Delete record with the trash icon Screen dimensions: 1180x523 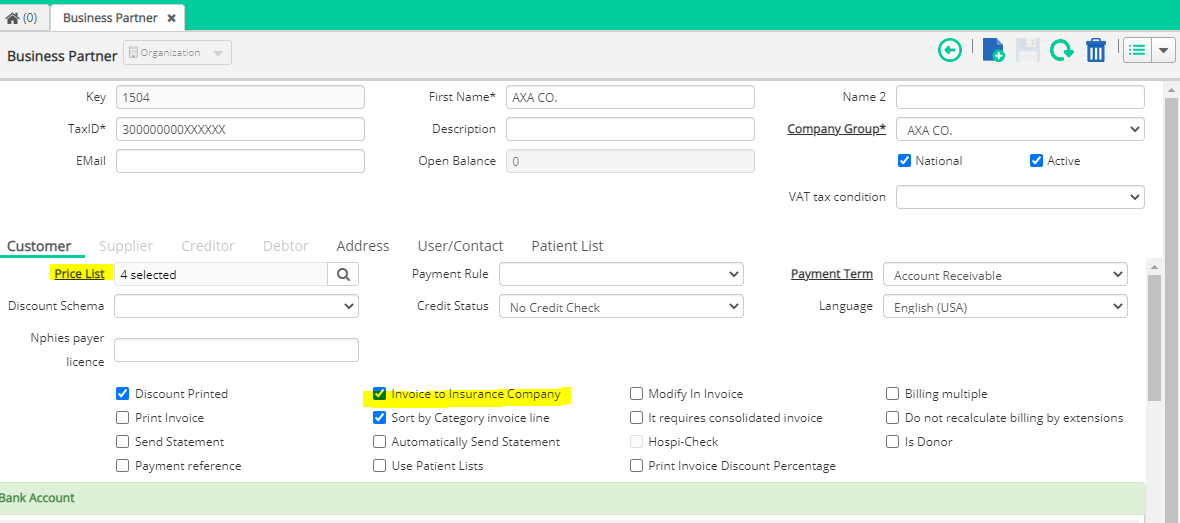(1096, 51)
